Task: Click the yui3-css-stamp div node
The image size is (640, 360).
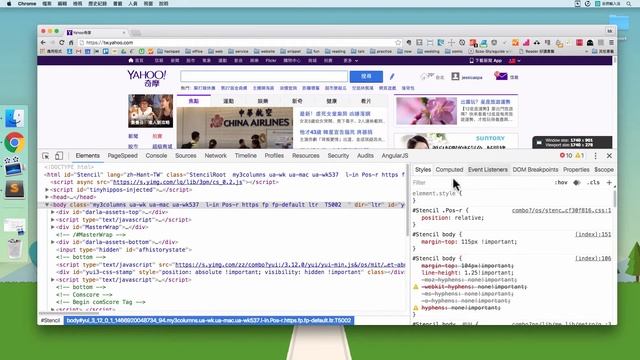Action: (230, 272)
